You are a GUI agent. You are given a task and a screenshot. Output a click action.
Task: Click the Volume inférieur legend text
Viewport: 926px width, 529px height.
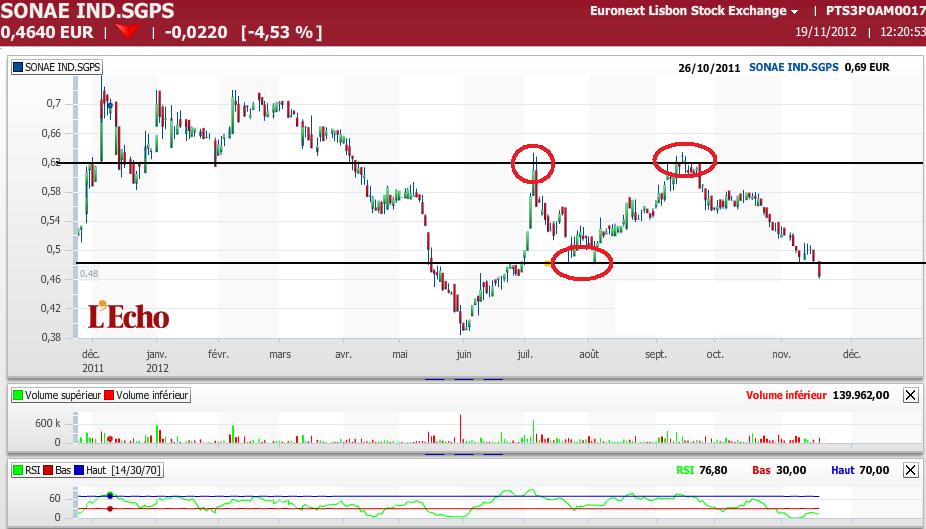click(x=152, y=395)
